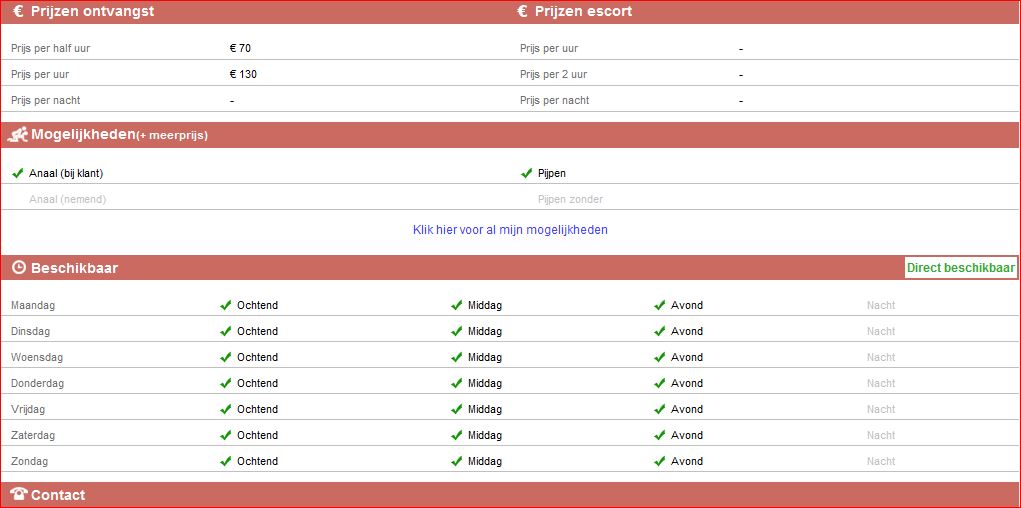Click the green checkmark in the first Mogelijkheden row, right column

coord(527,173)
